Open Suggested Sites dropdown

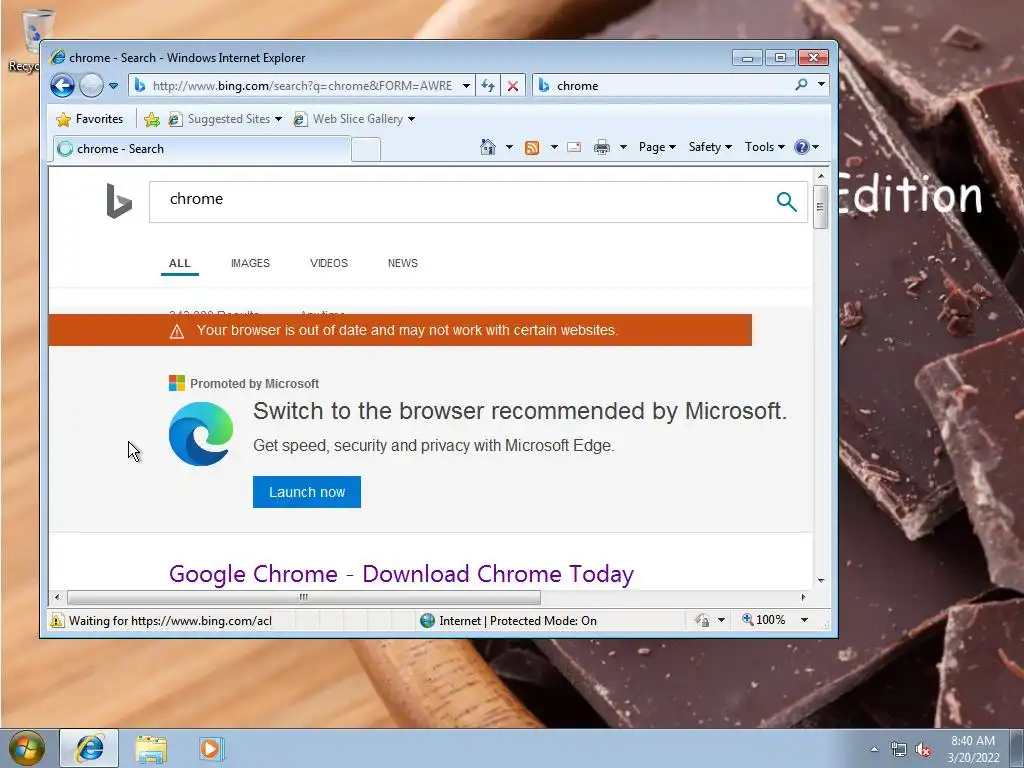click(225, 119)
